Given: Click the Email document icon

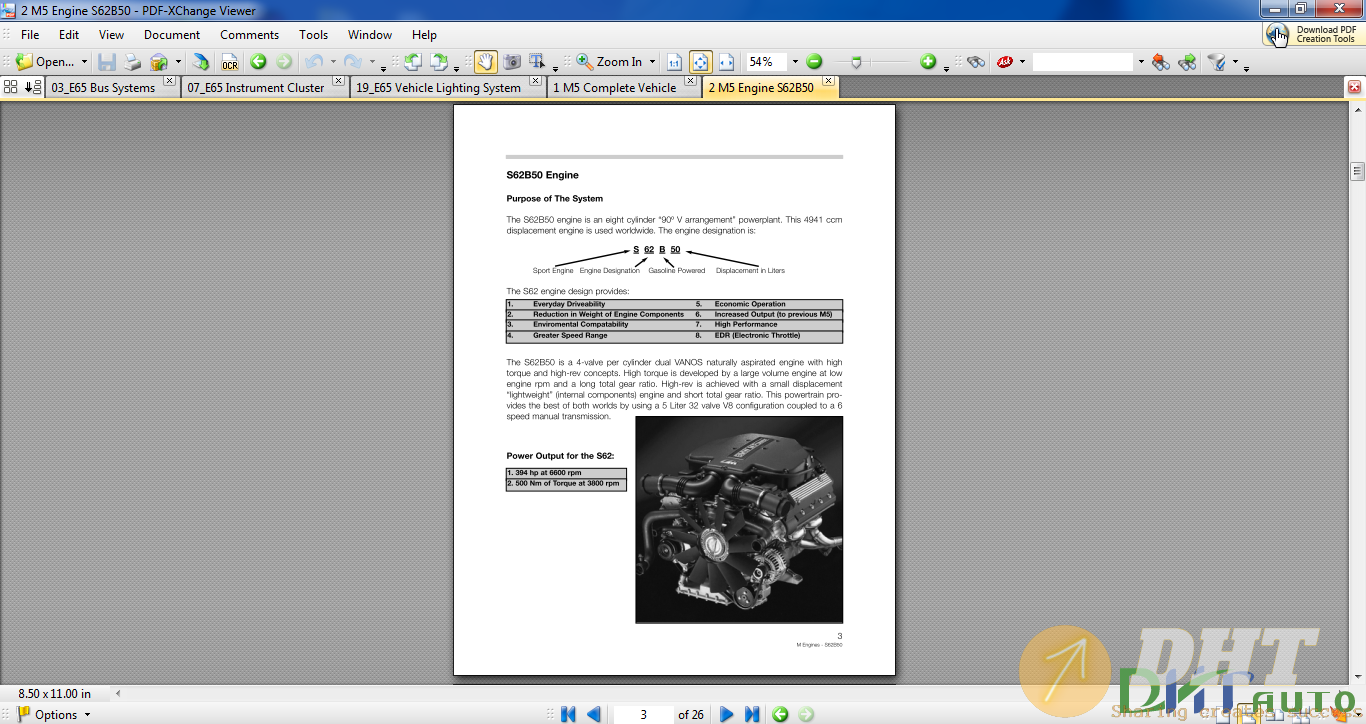Looking at the screenshot, I should (x=159, y=62).
